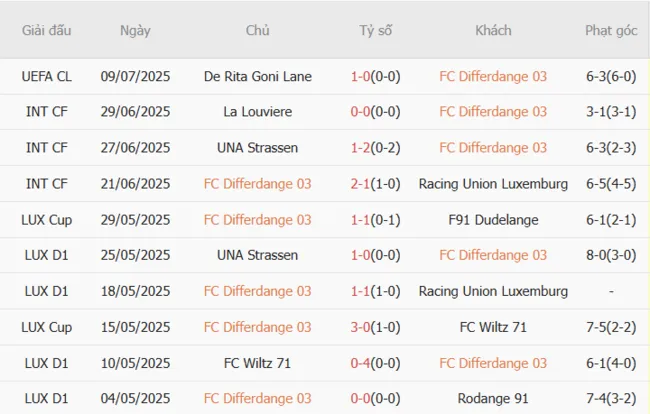Open the Rodange 91 team link
Image resolution: width=650 pixels, height=414 pixels.
493,399
